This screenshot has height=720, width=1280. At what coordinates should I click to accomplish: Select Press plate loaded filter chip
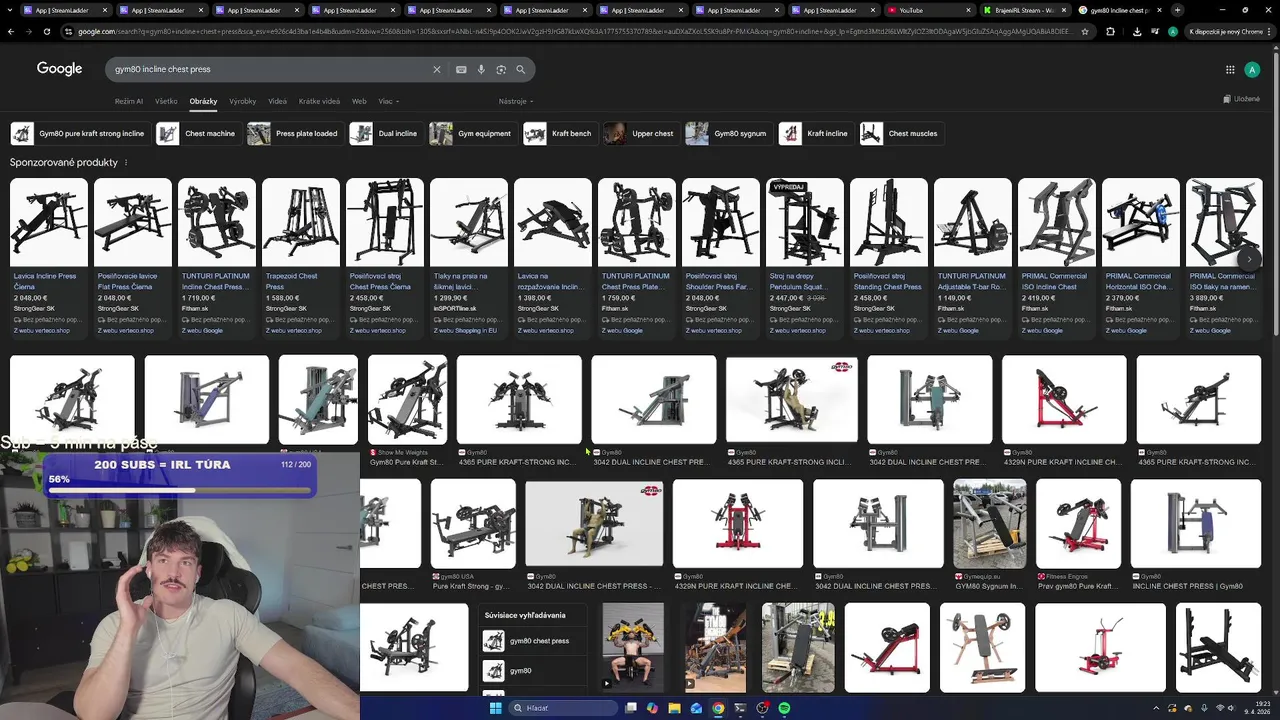pos(295,133)
